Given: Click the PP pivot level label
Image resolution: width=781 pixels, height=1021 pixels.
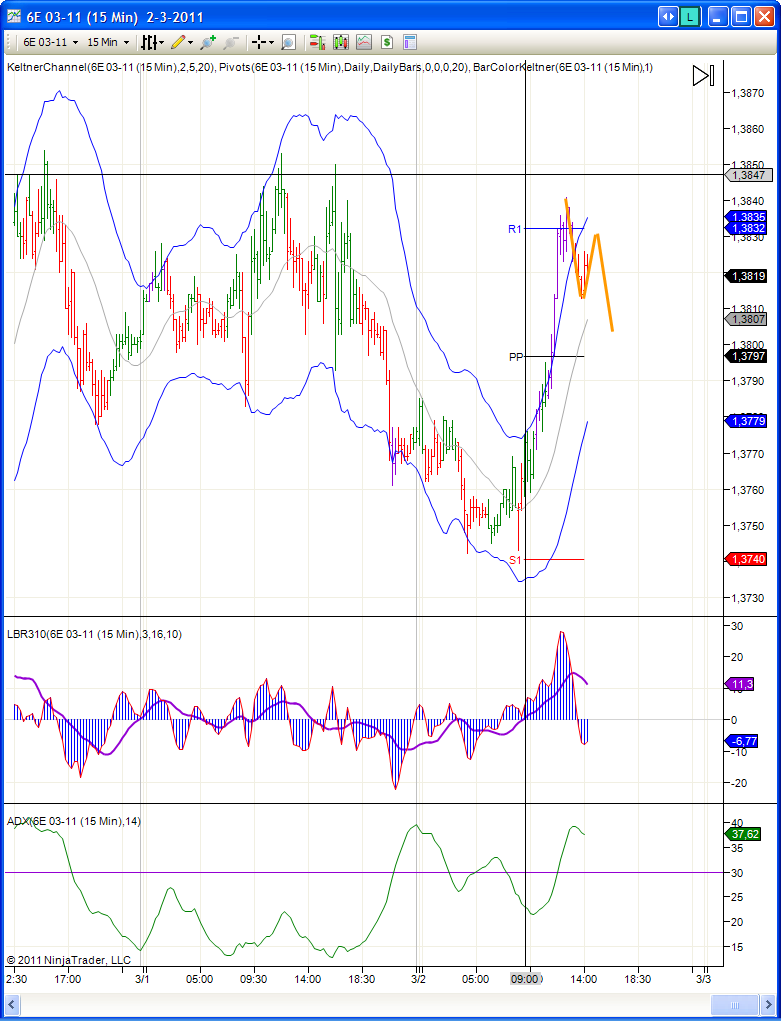Looking at the screenshot, I should (x=516, y=357).
